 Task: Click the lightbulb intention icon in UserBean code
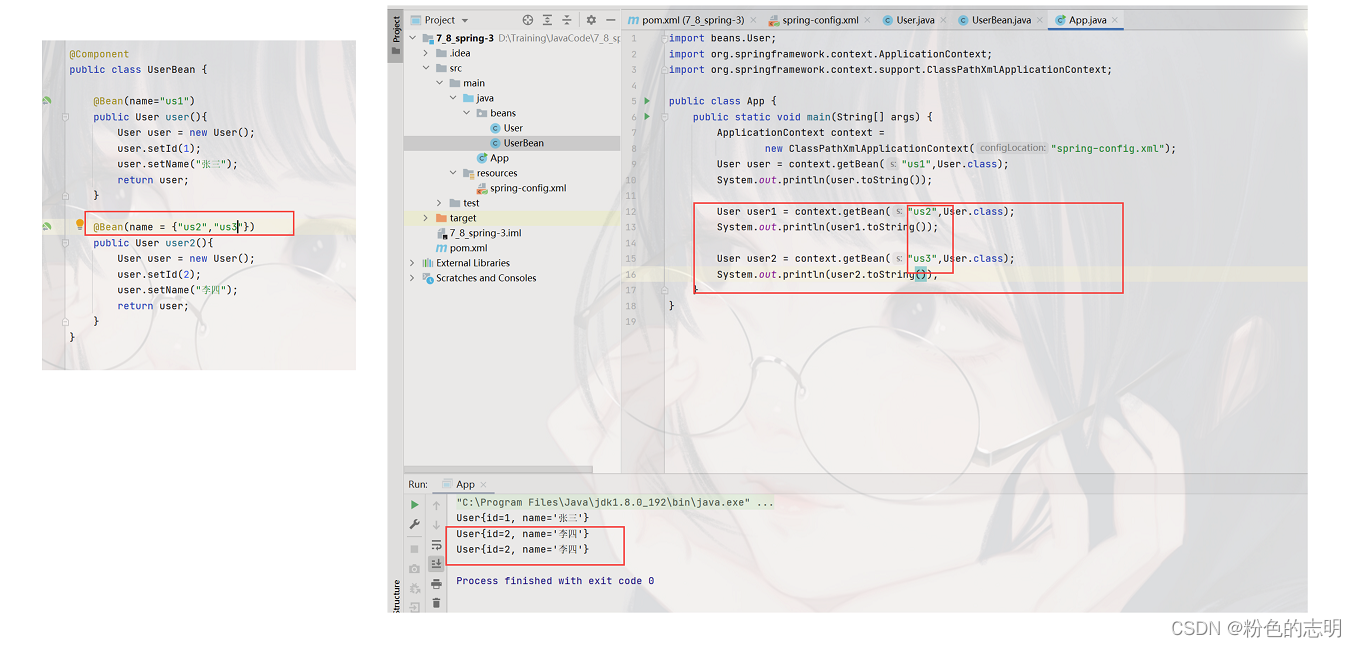80,225
